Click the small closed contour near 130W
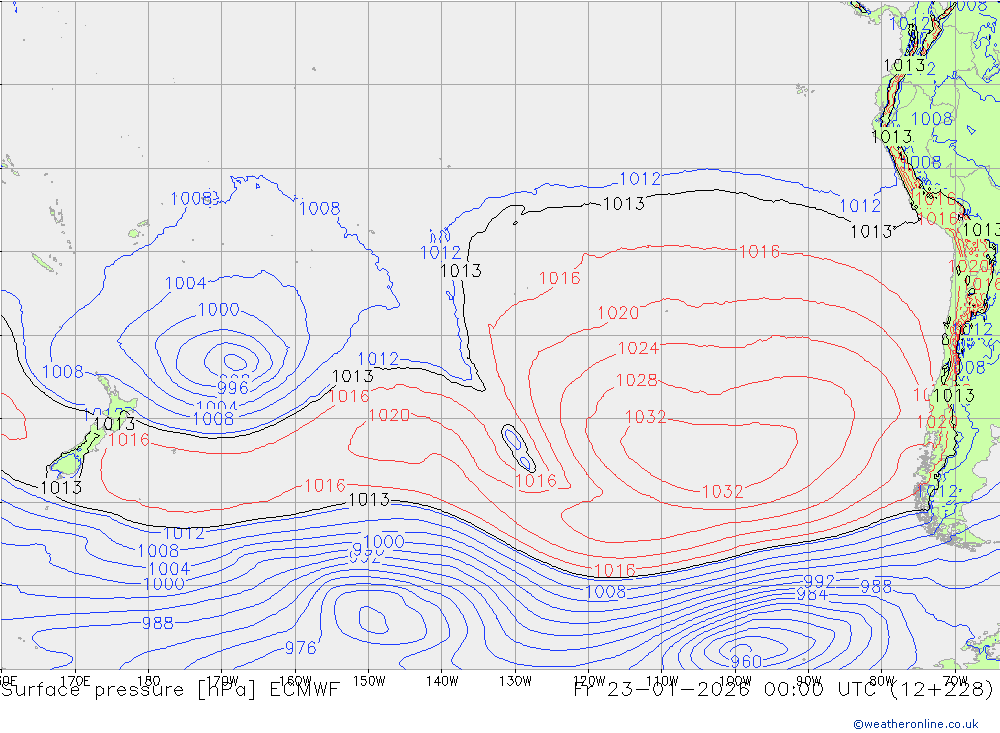The image size is (1000, 733). [x=517, y=447]
